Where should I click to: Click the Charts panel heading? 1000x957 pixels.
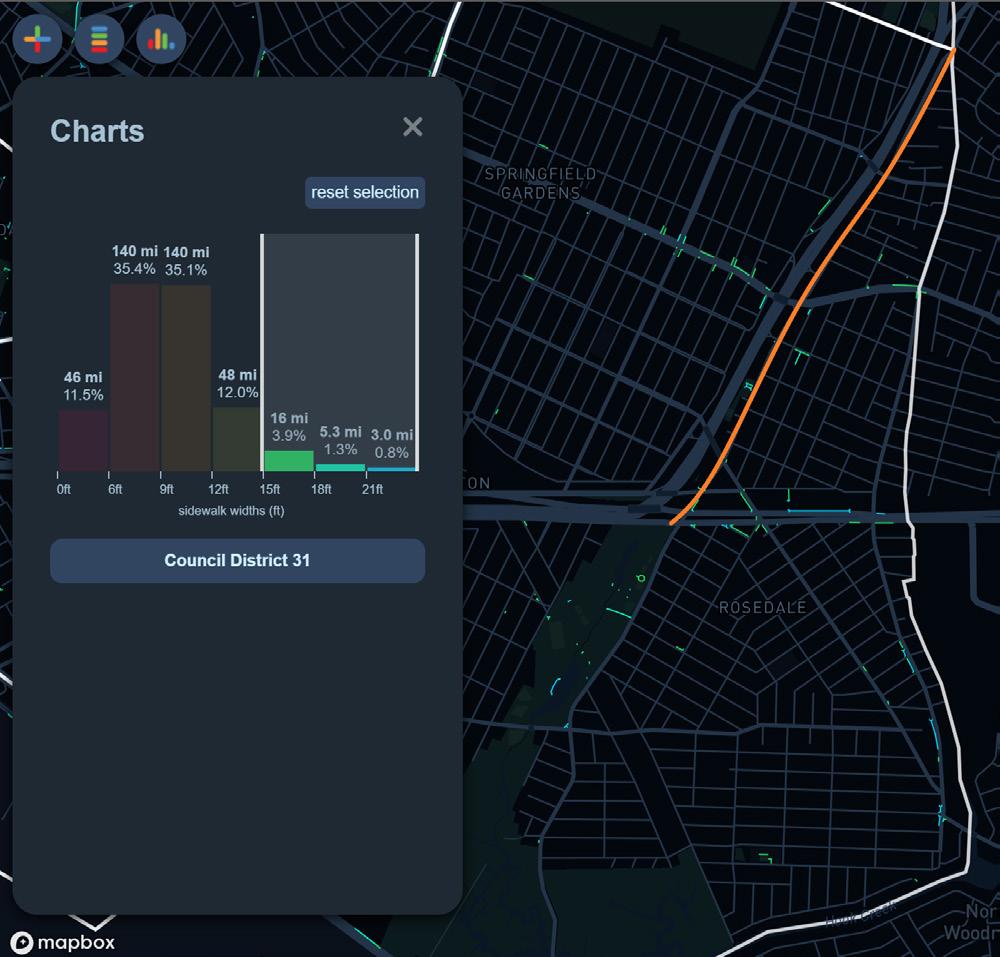(x=97, y=131)
